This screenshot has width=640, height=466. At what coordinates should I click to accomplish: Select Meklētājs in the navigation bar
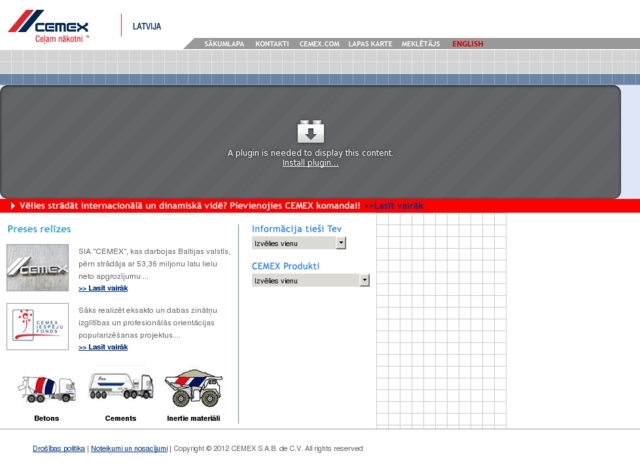(x=421, y=44)
